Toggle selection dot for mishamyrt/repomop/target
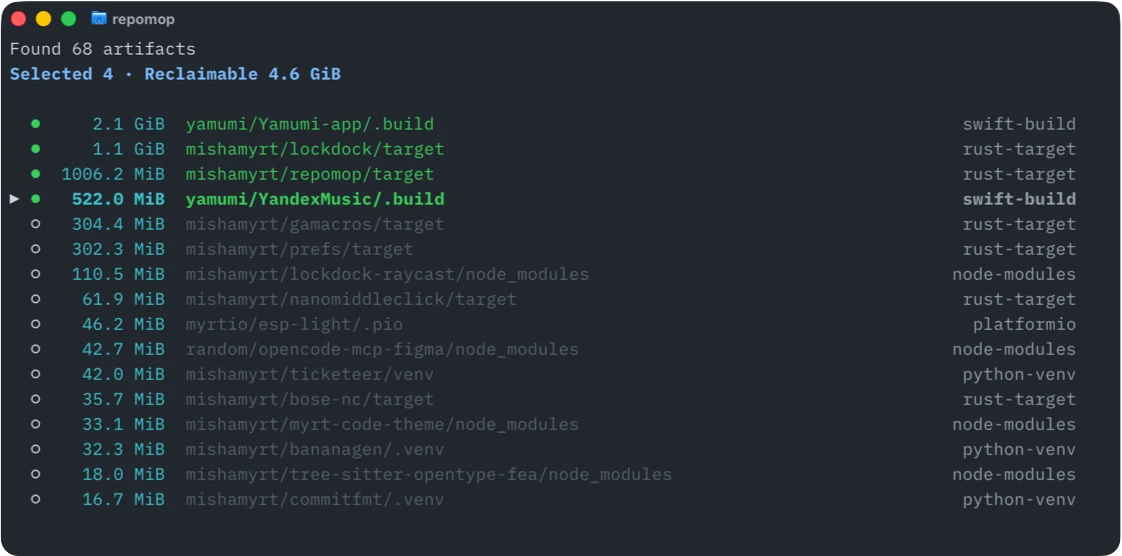1122x556 pixels. pos(36,174)
